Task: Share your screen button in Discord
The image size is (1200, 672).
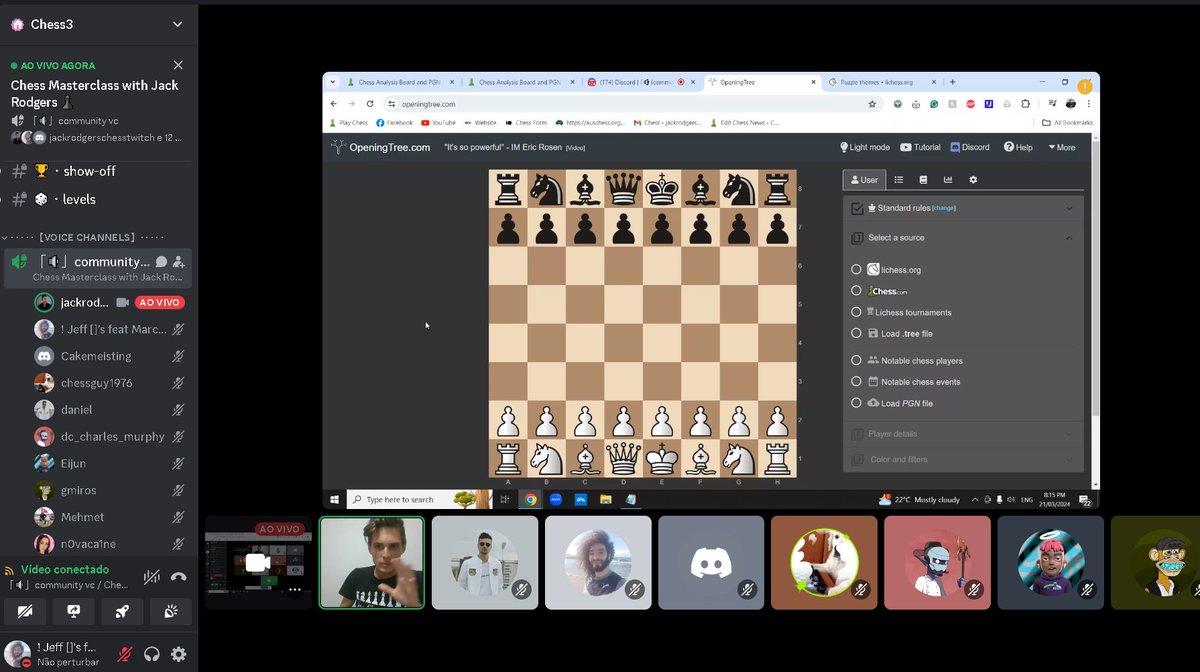Action: pyautogui.click(x=74, y=611)
